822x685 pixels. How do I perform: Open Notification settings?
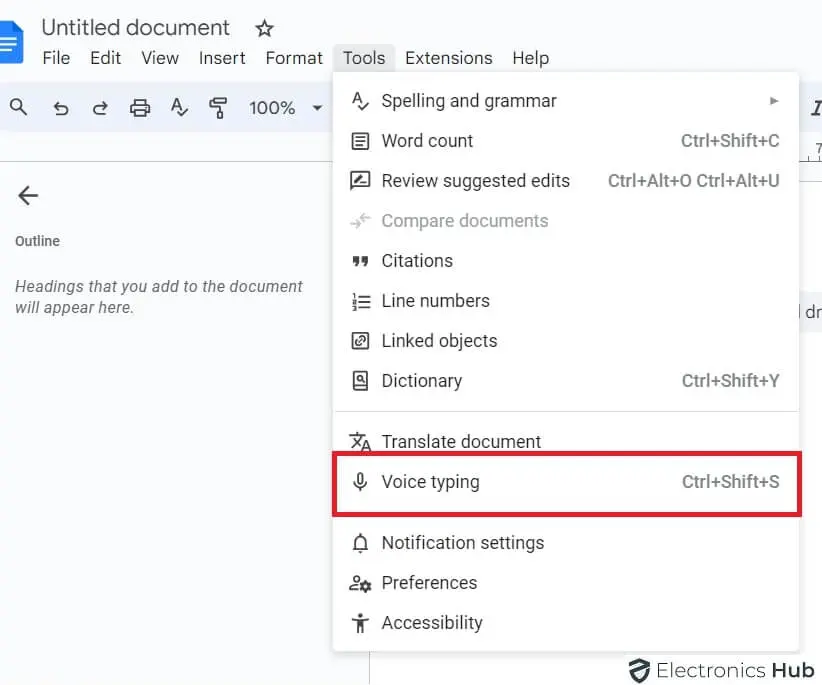[x=566, y=543]
